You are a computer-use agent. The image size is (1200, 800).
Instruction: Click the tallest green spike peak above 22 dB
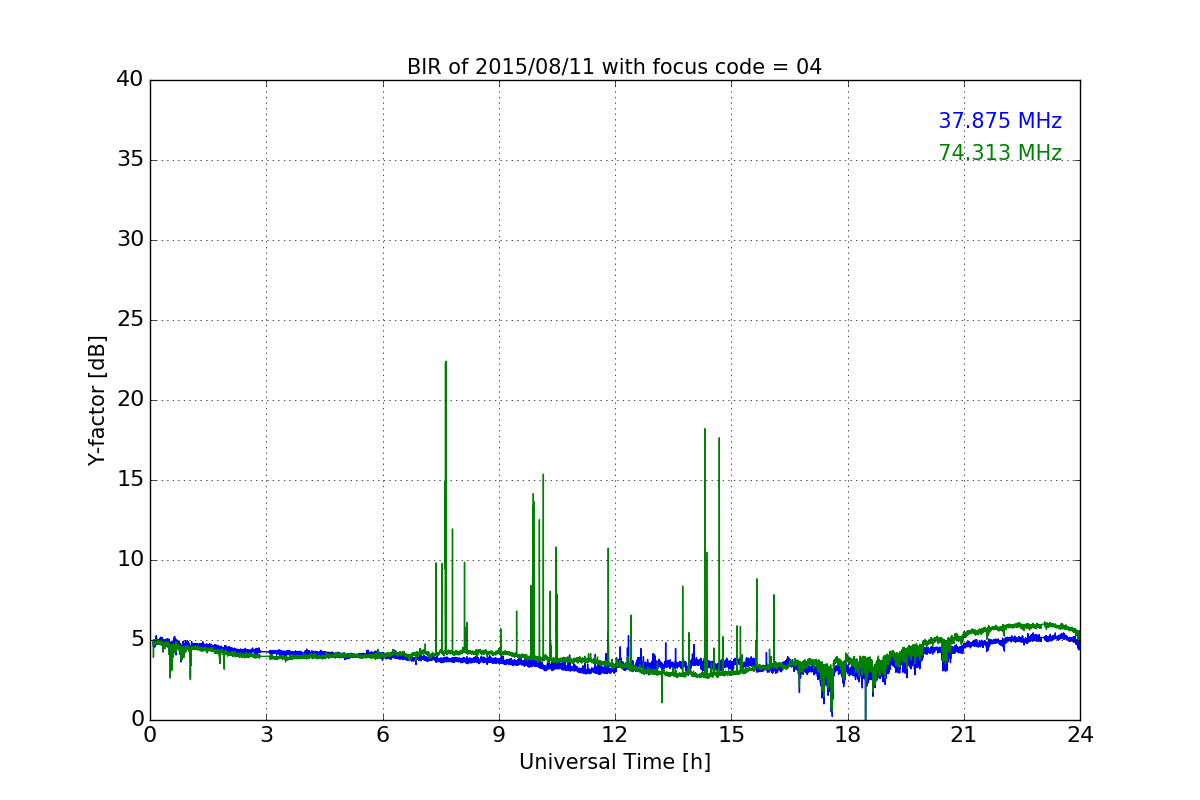(x=446, y=362)
